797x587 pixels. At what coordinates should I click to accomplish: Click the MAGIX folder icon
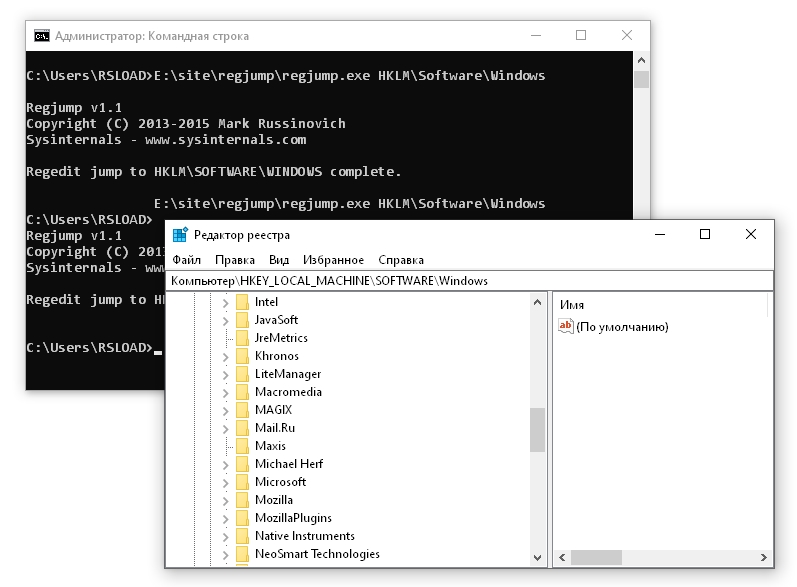(x=242, y=410)
